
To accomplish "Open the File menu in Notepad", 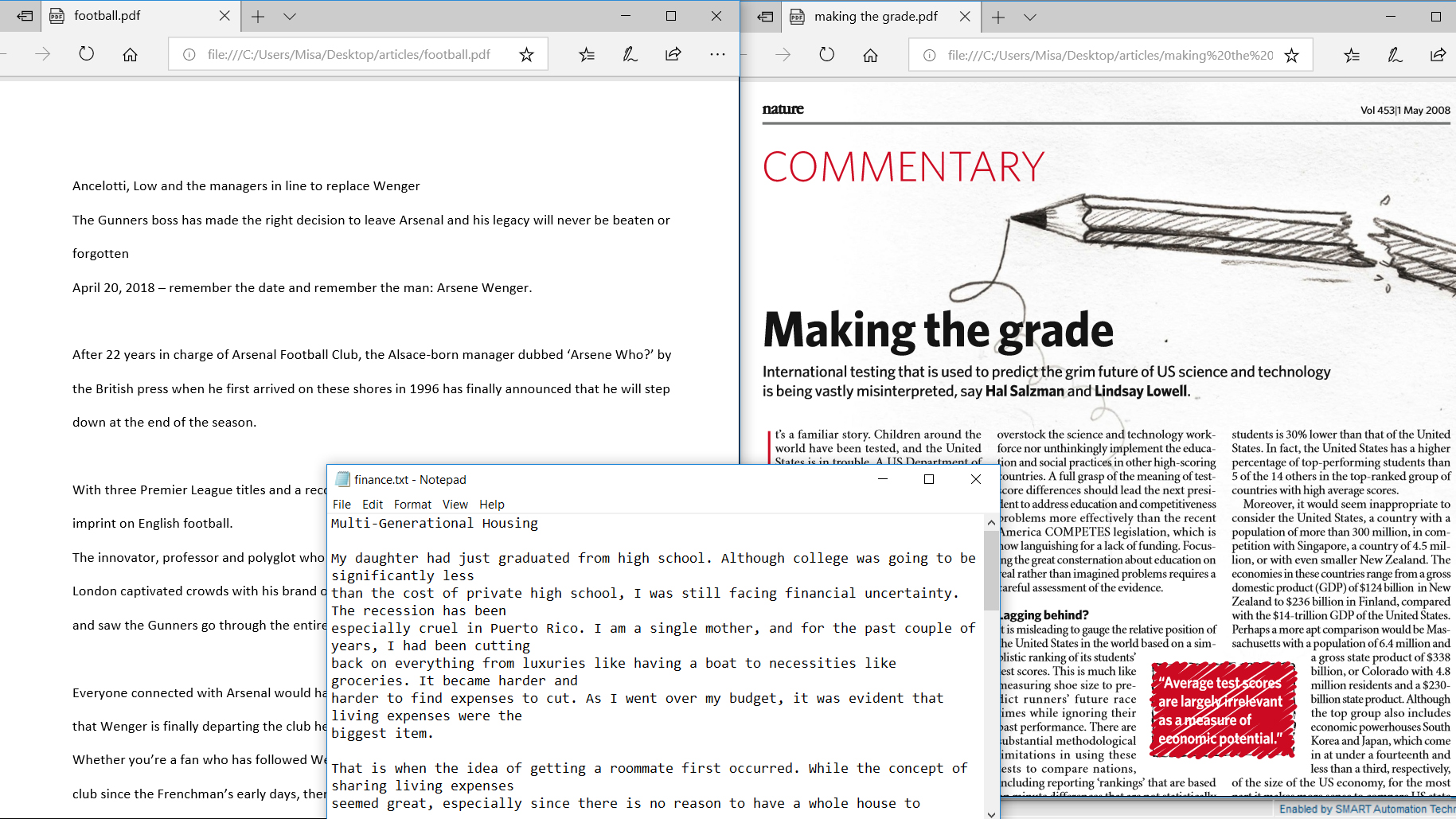I will click(x=342, y=505).
